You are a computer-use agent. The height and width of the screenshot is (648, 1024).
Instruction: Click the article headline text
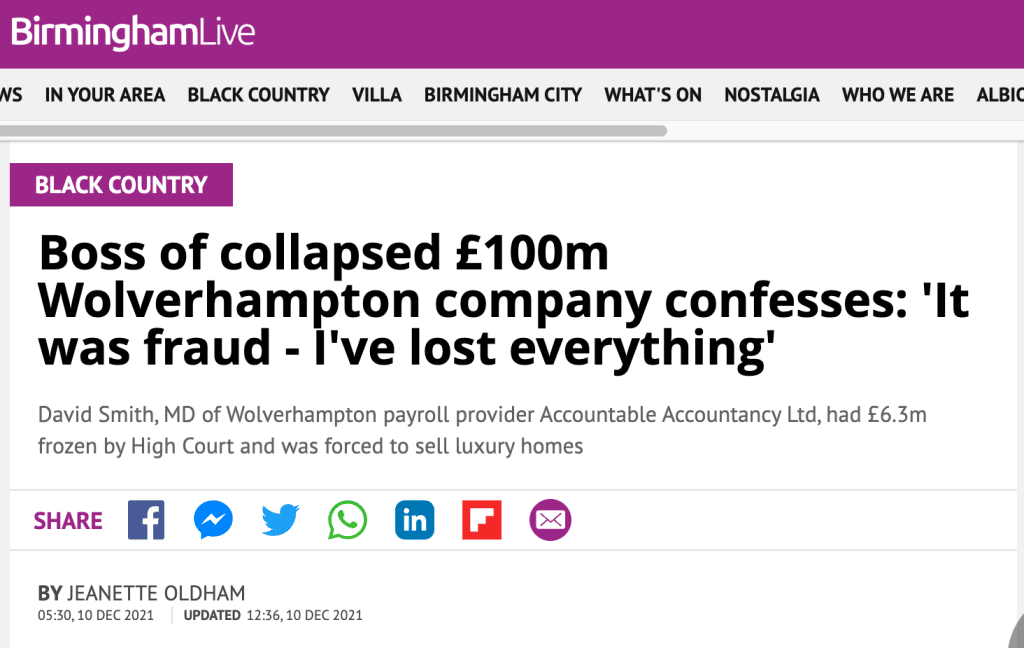[503, 300]
